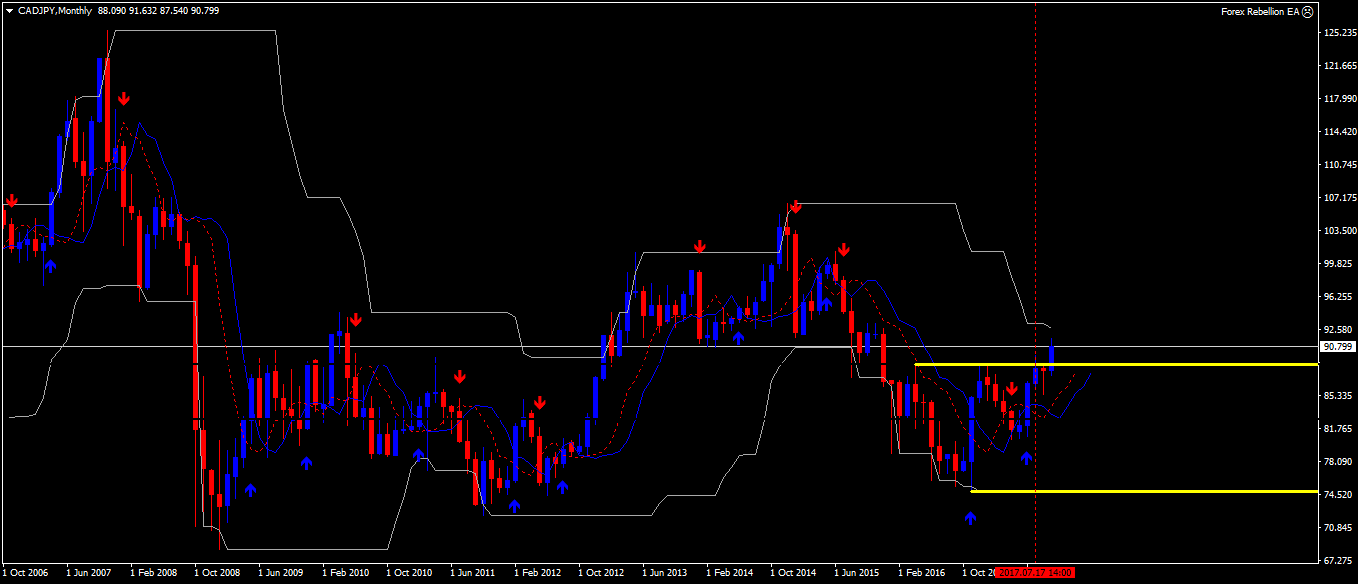This screenshot has width=1358, height=584.
Task: Click the 1 Oct 2010 date label
Action: click(x=409, y=574)
